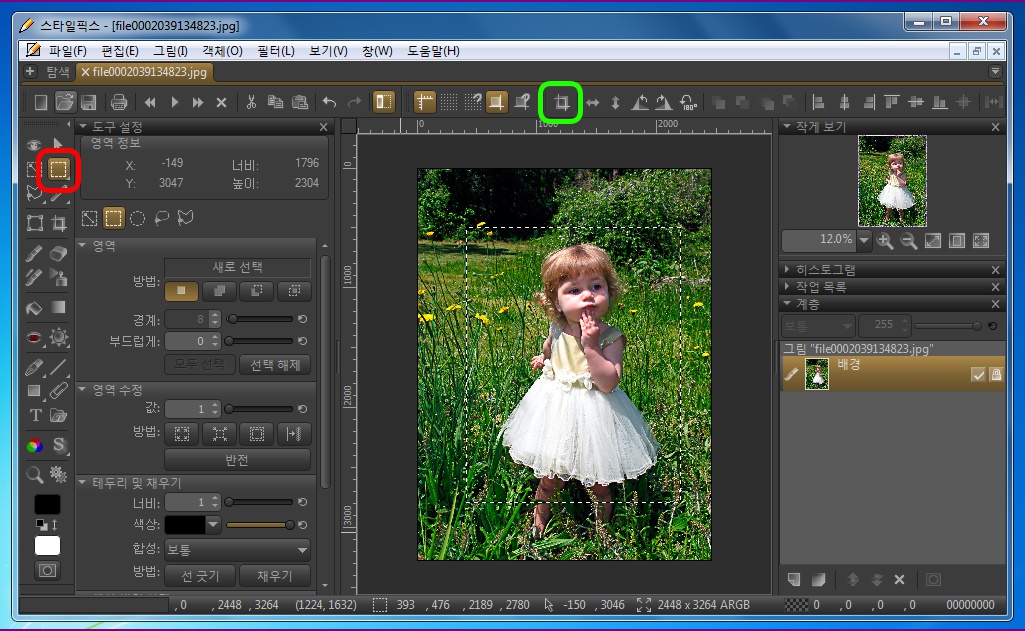Open the 파일(F) menu

(67, 51)
